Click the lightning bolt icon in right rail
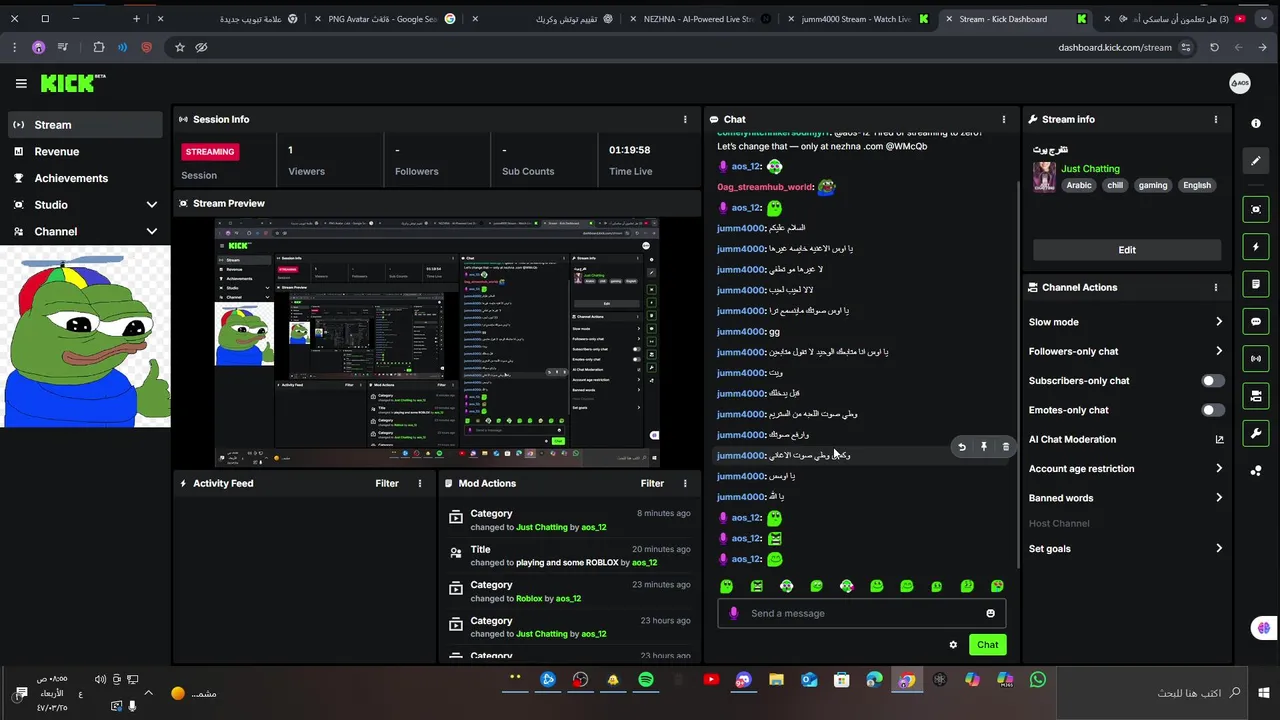The width and height of the screenshot is (1280, 720). pyautogui.click(x=1256, y=247)
